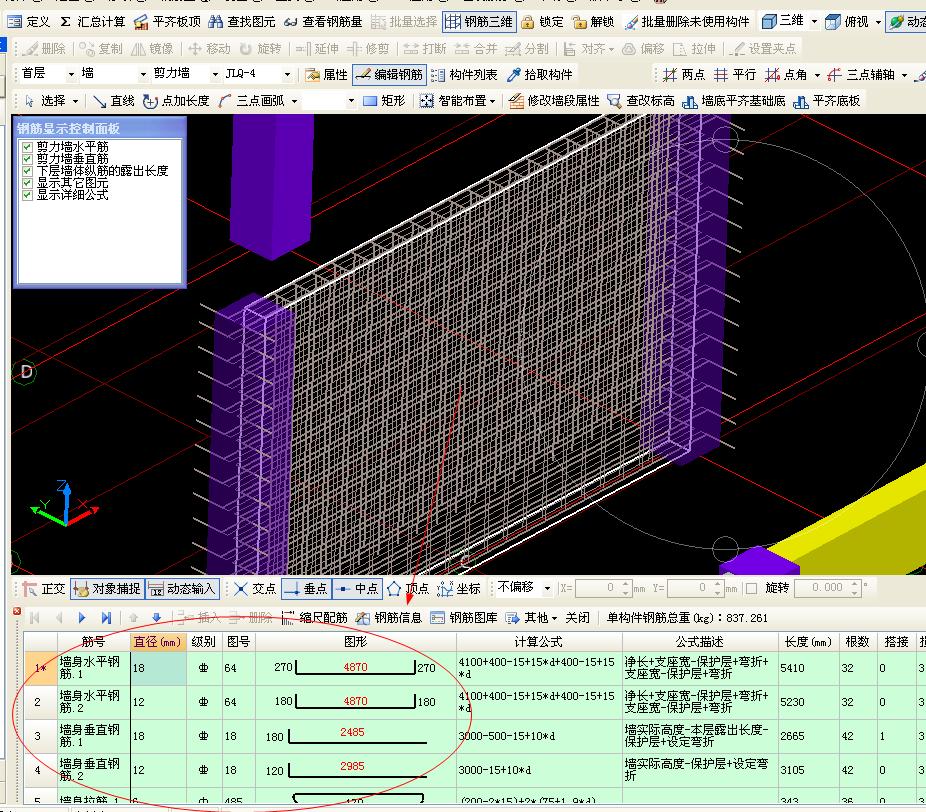Expand 选择 selection dropdown
Screen dimensions: 926x812
[75, 101]
